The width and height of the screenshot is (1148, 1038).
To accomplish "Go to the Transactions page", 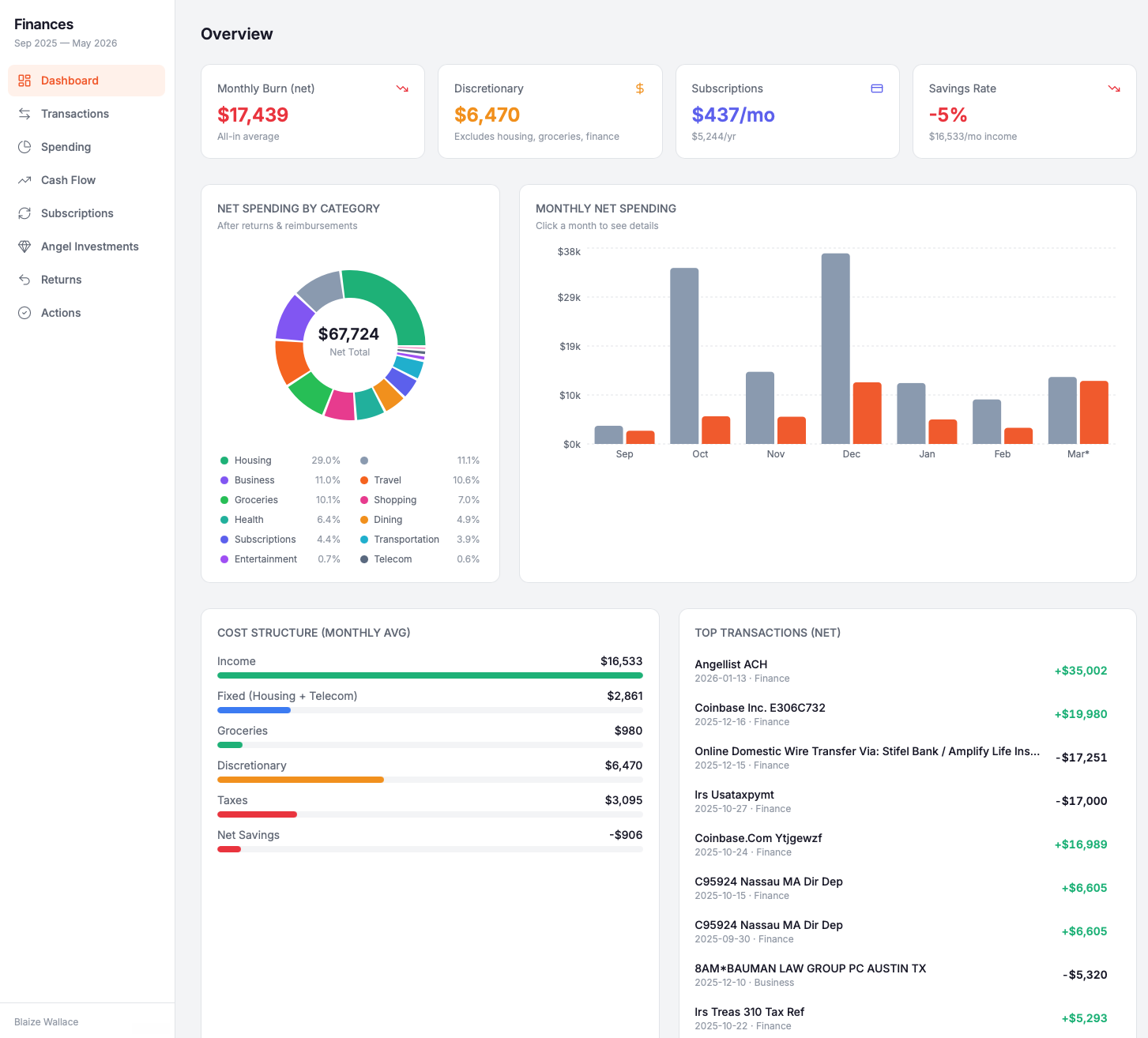I will pyautogui.click(x=86, y=114).
